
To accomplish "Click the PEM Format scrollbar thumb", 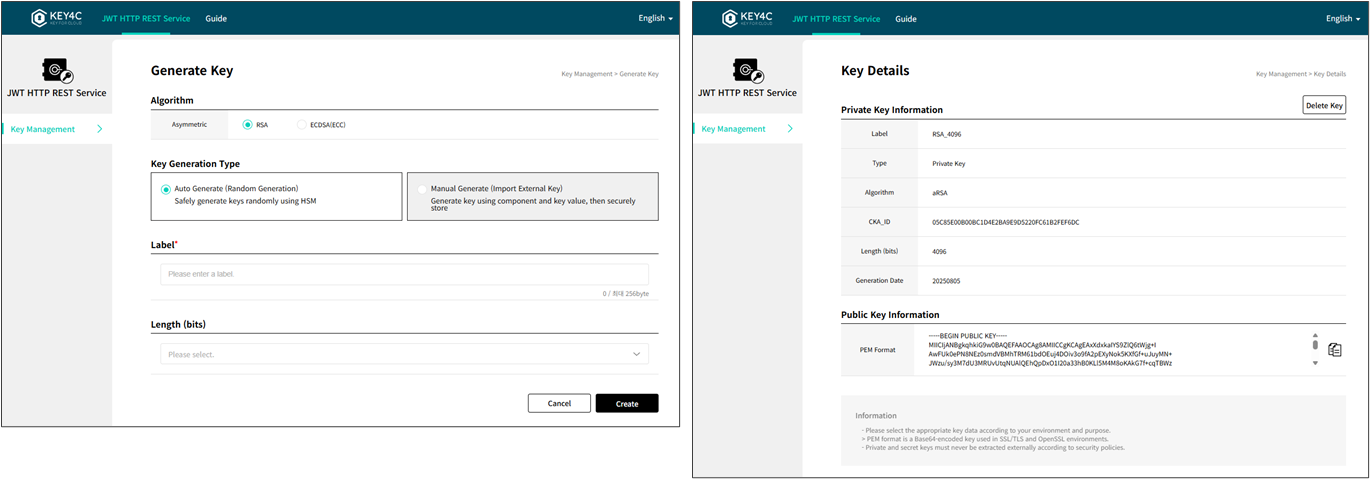I will [1315, 346].
